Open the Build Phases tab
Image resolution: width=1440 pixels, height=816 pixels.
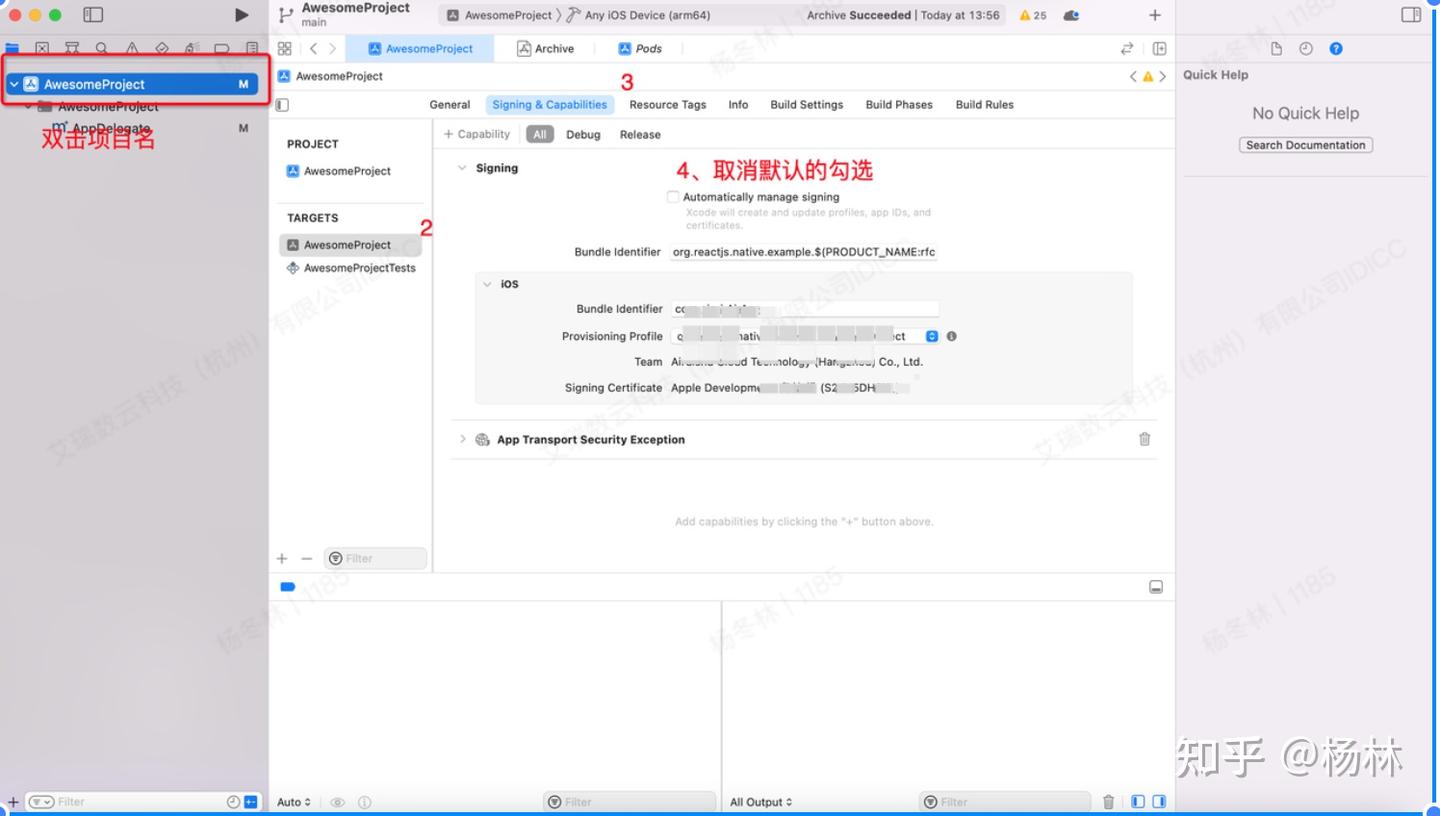[899, 104]
